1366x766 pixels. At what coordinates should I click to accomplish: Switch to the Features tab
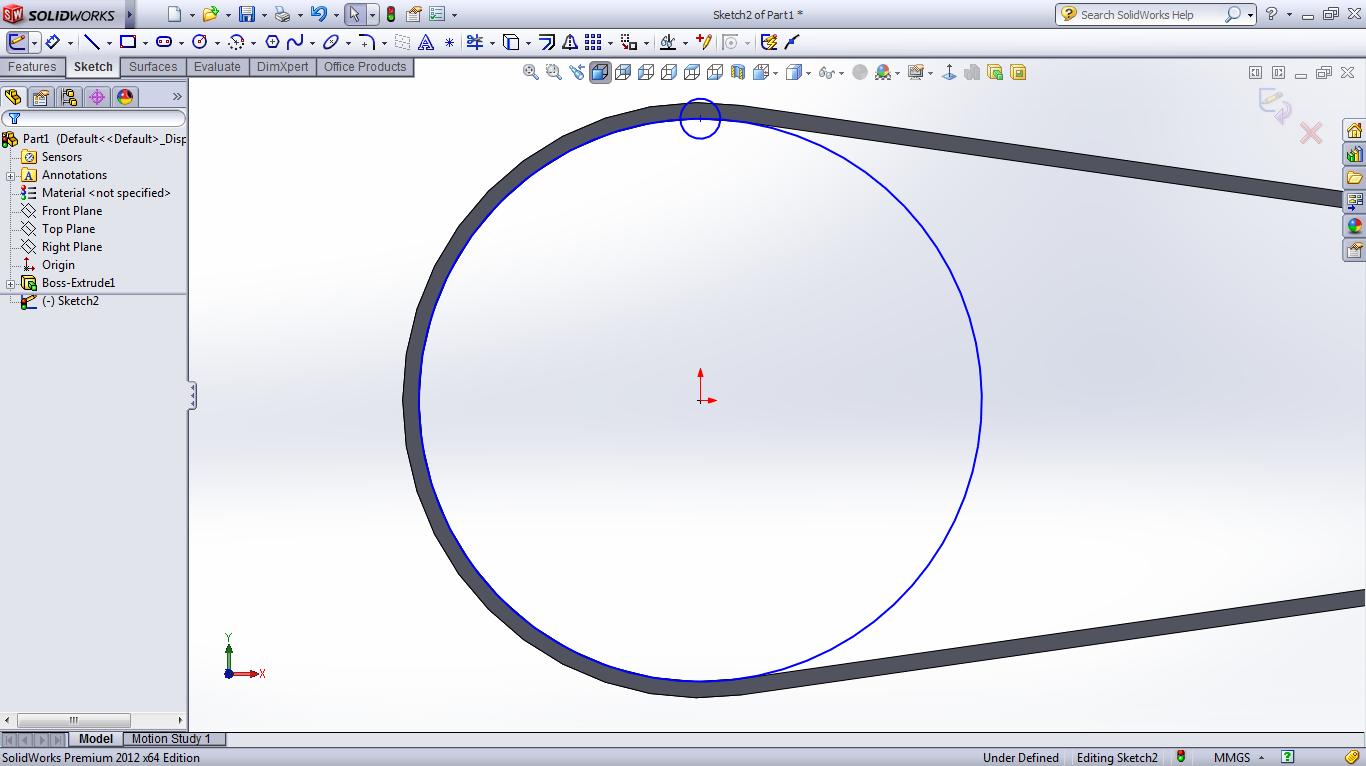pyautogui.click(x=32, y=67)
